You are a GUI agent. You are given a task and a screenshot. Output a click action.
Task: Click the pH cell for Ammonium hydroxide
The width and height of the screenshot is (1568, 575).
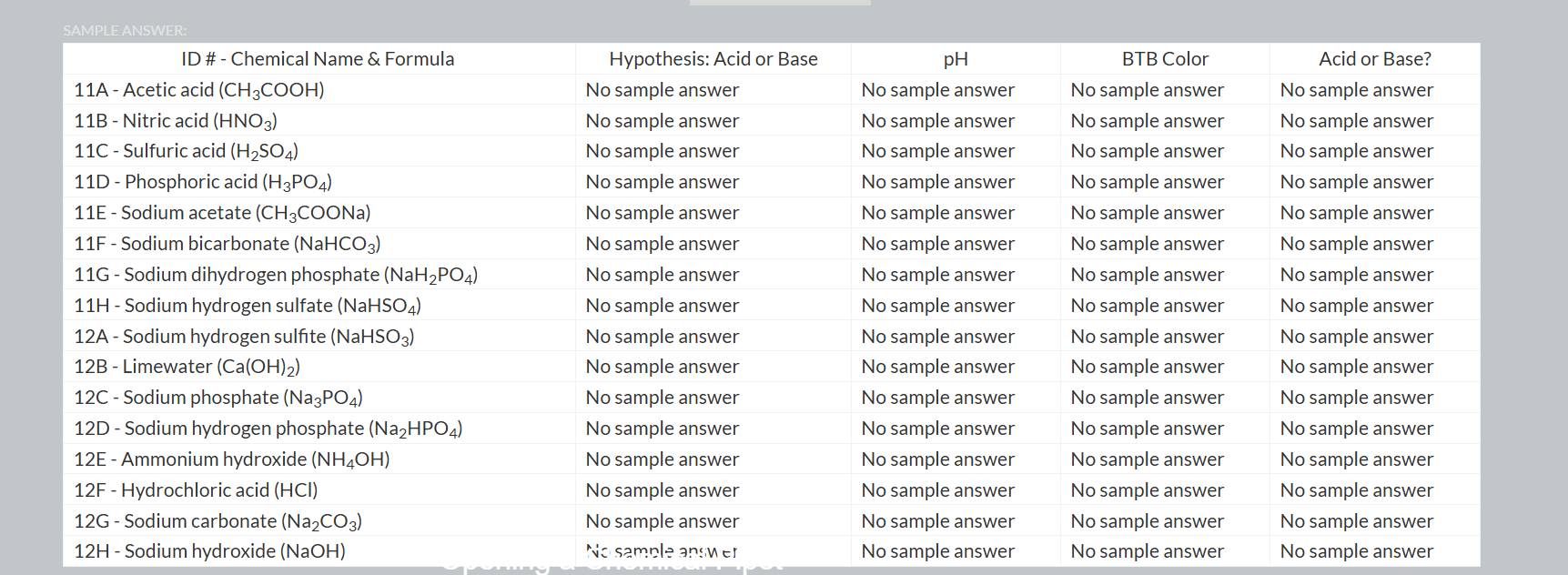(937, 459)
